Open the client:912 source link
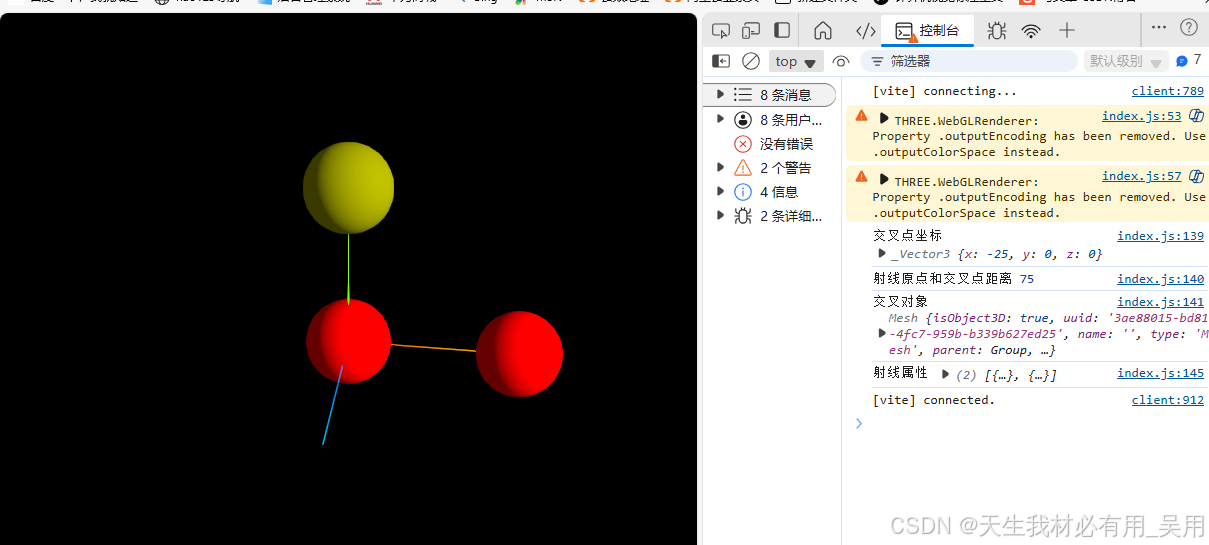 point(1168,400)
